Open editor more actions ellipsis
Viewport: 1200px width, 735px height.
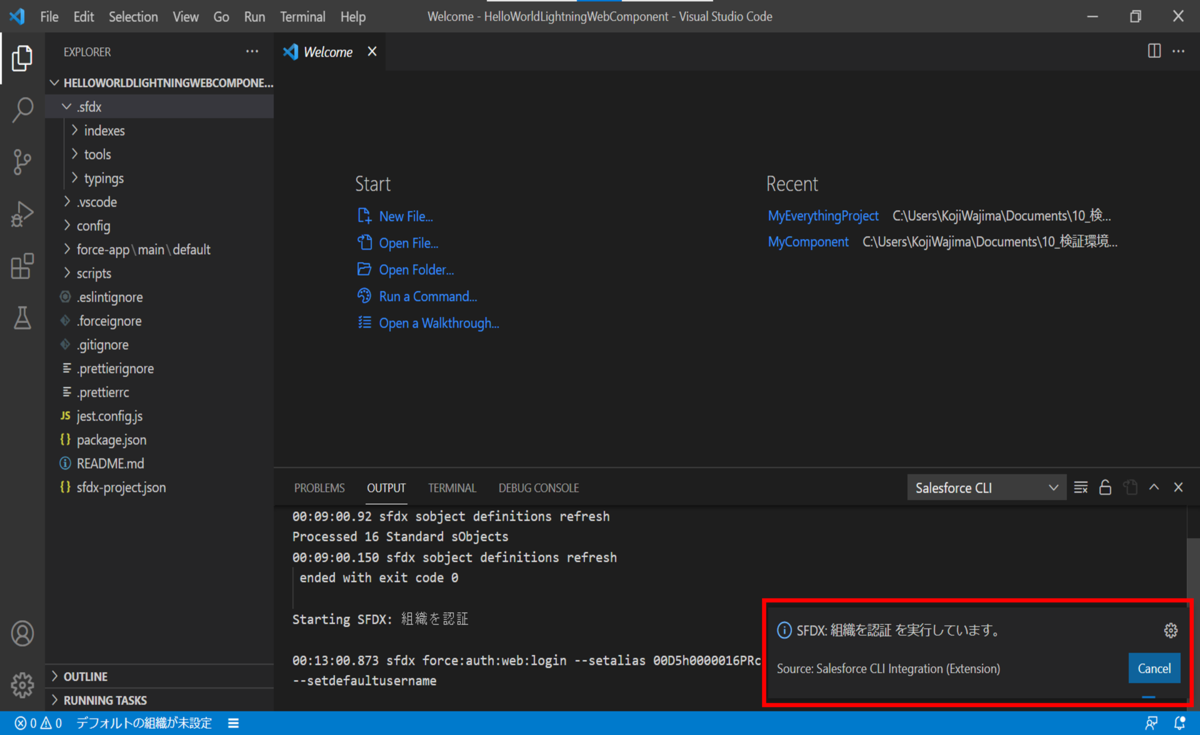1178,51
